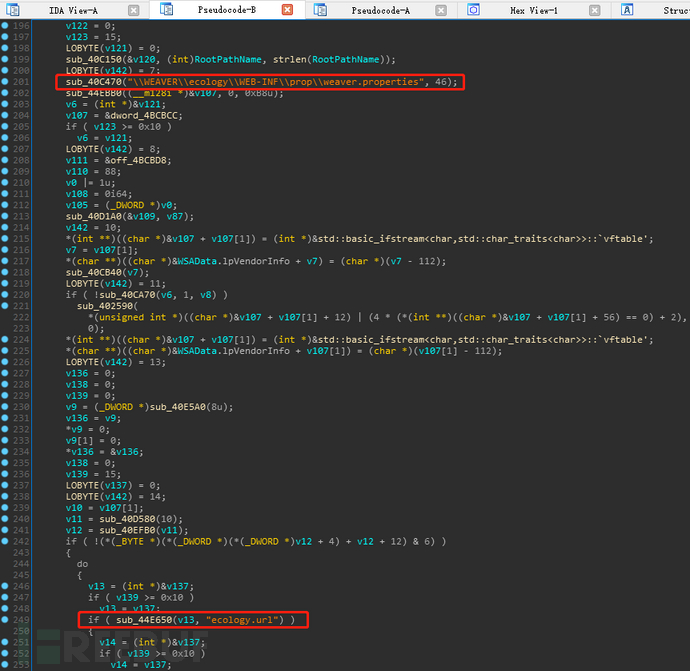Screen dimensions: 690x671
Task: Close the Pseudocode-B tab
Action: click(x=287, y=10)
